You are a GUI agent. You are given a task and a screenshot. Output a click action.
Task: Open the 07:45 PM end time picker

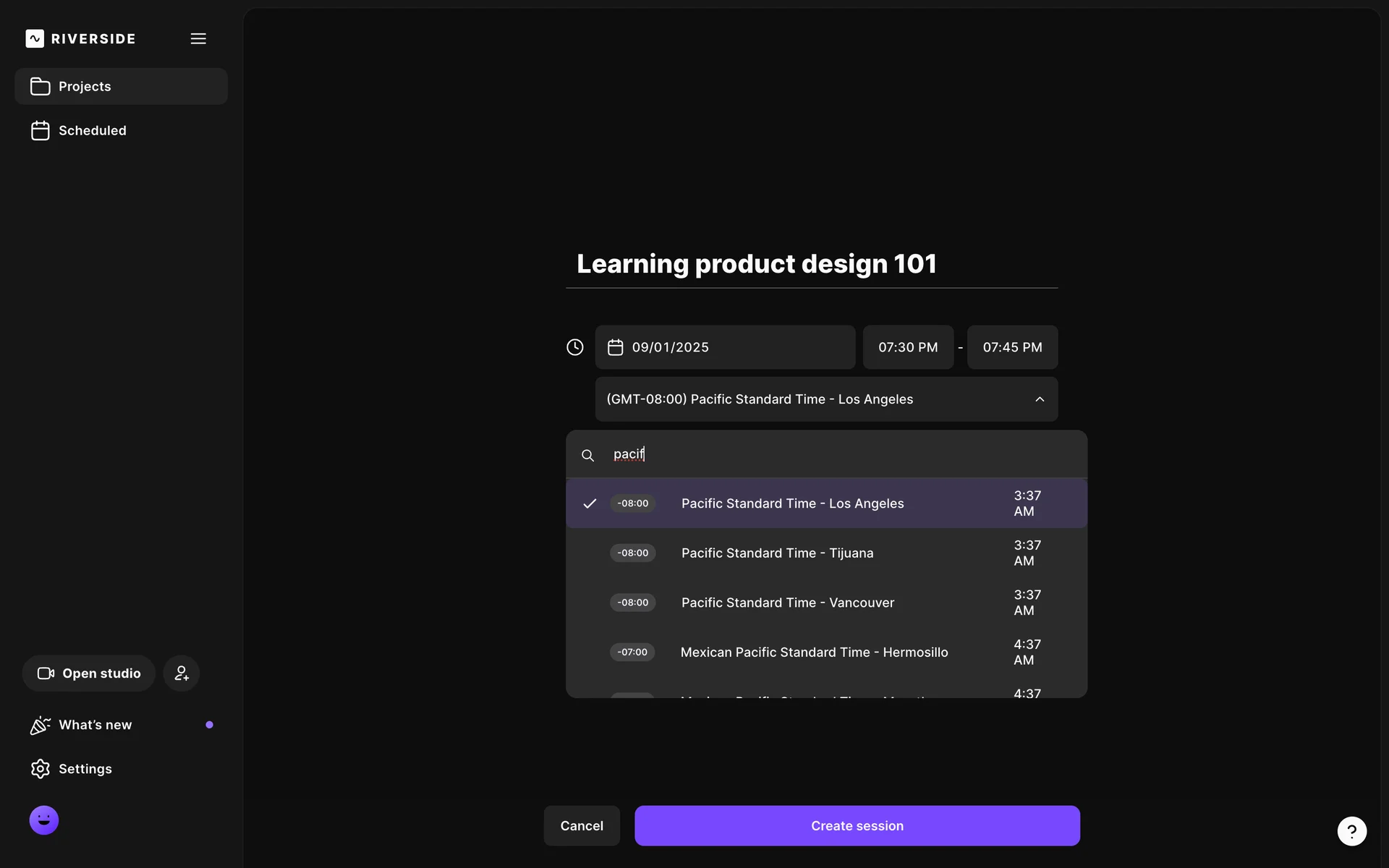coord(1012,347)
